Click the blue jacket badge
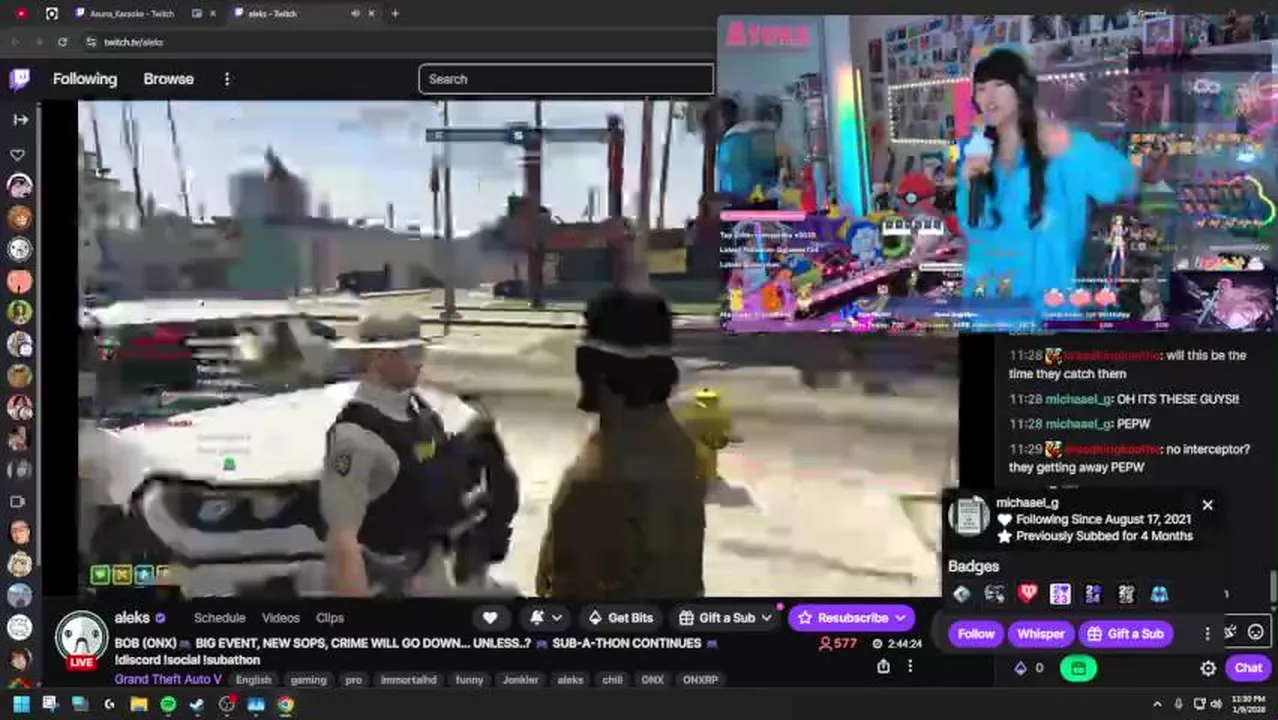Viewport: 1278px width, 720px height. click(x=1159, y=594)
